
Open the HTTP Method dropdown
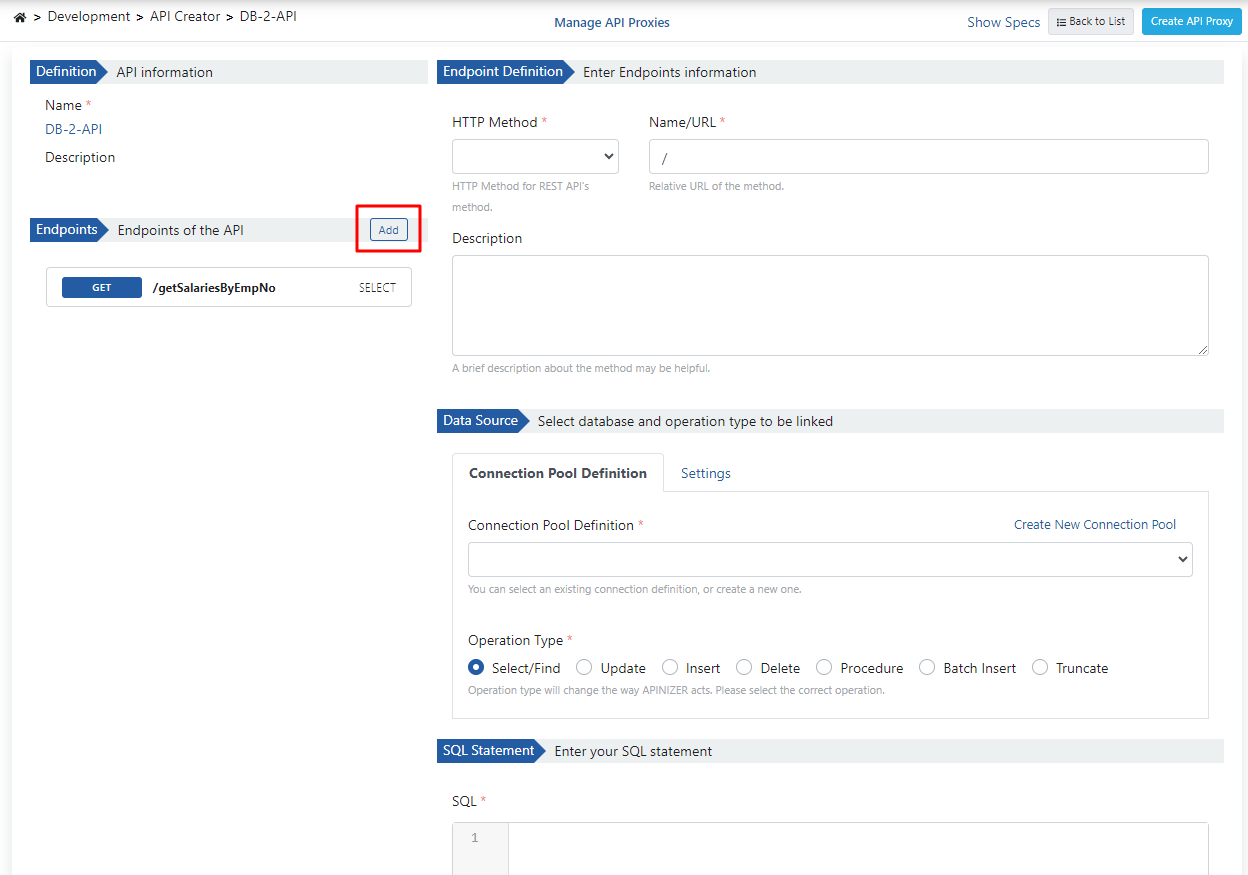pyautogui.click(x=535, y=157)
